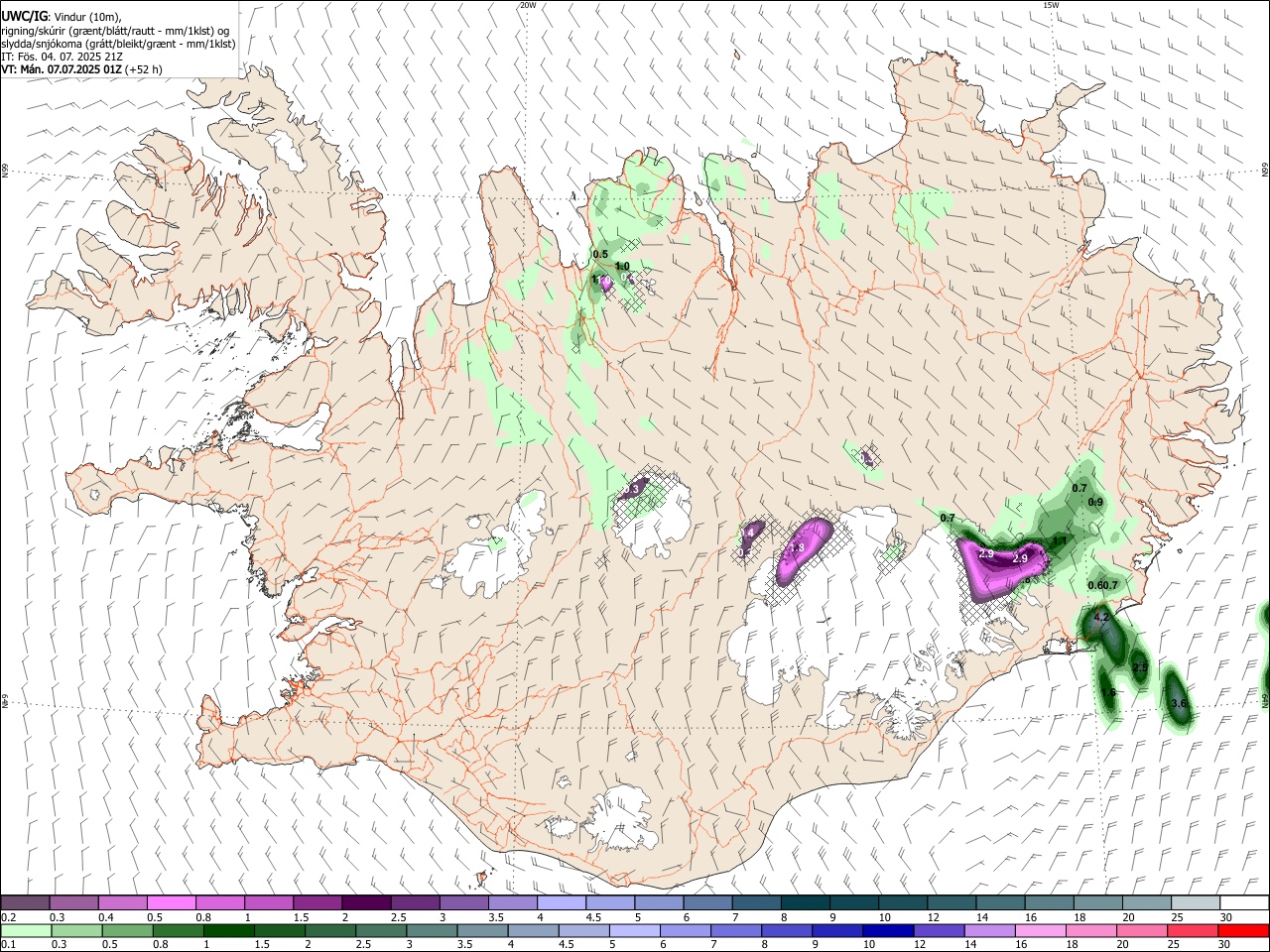Image resolution: width=1270 pixels, height=952 pixels.
Task: Select 'Vindur (10m)' in the header
Action: pos(86,17)
